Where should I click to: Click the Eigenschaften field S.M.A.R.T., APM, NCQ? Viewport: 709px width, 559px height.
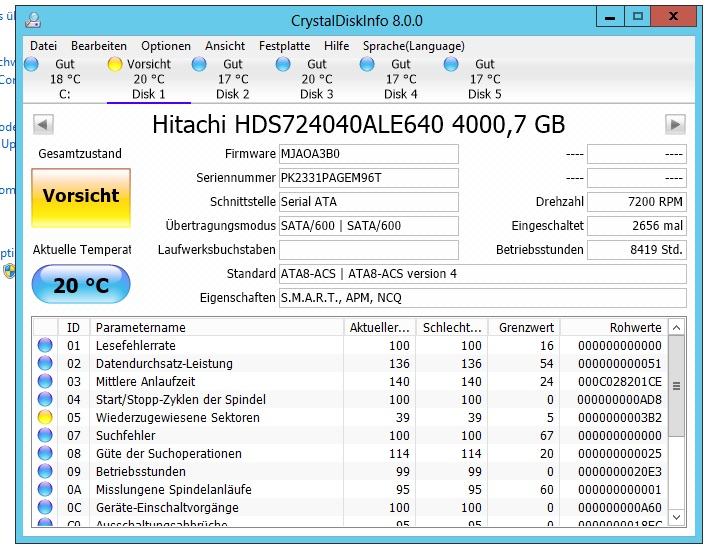tap(482, 298)
